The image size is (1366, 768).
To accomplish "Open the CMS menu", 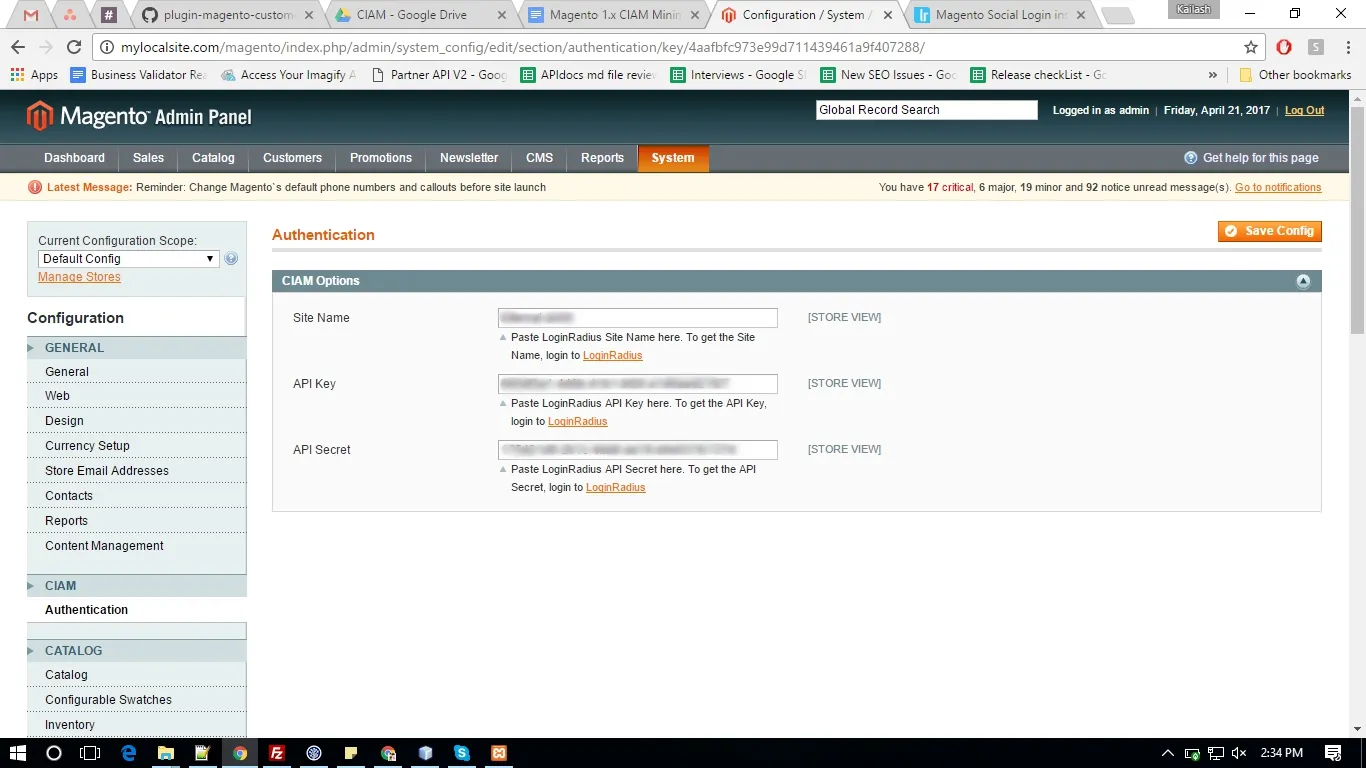I will 539,158.
